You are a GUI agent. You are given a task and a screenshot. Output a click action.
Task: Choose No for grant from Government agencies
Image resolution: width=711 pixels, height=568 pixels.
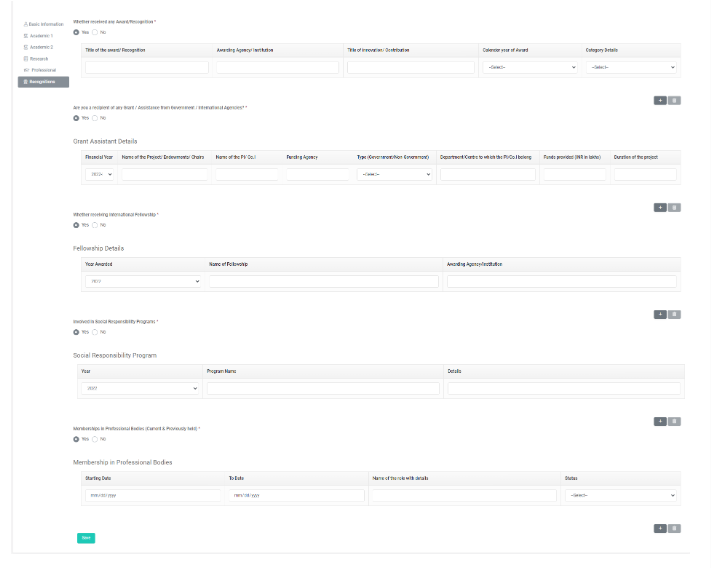coord(95,118)
